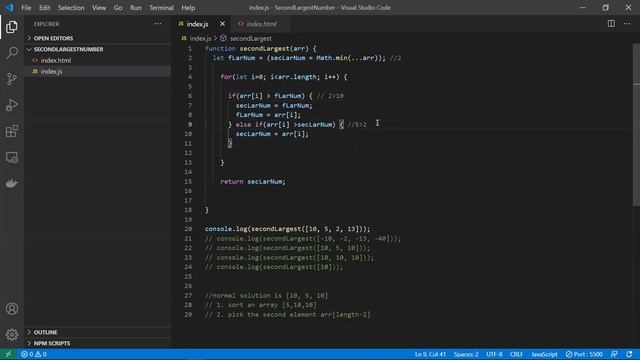Viewport: 640px width, 360px height.
Task: Click the Split Editor Right icon
Action: coord(611,24)
